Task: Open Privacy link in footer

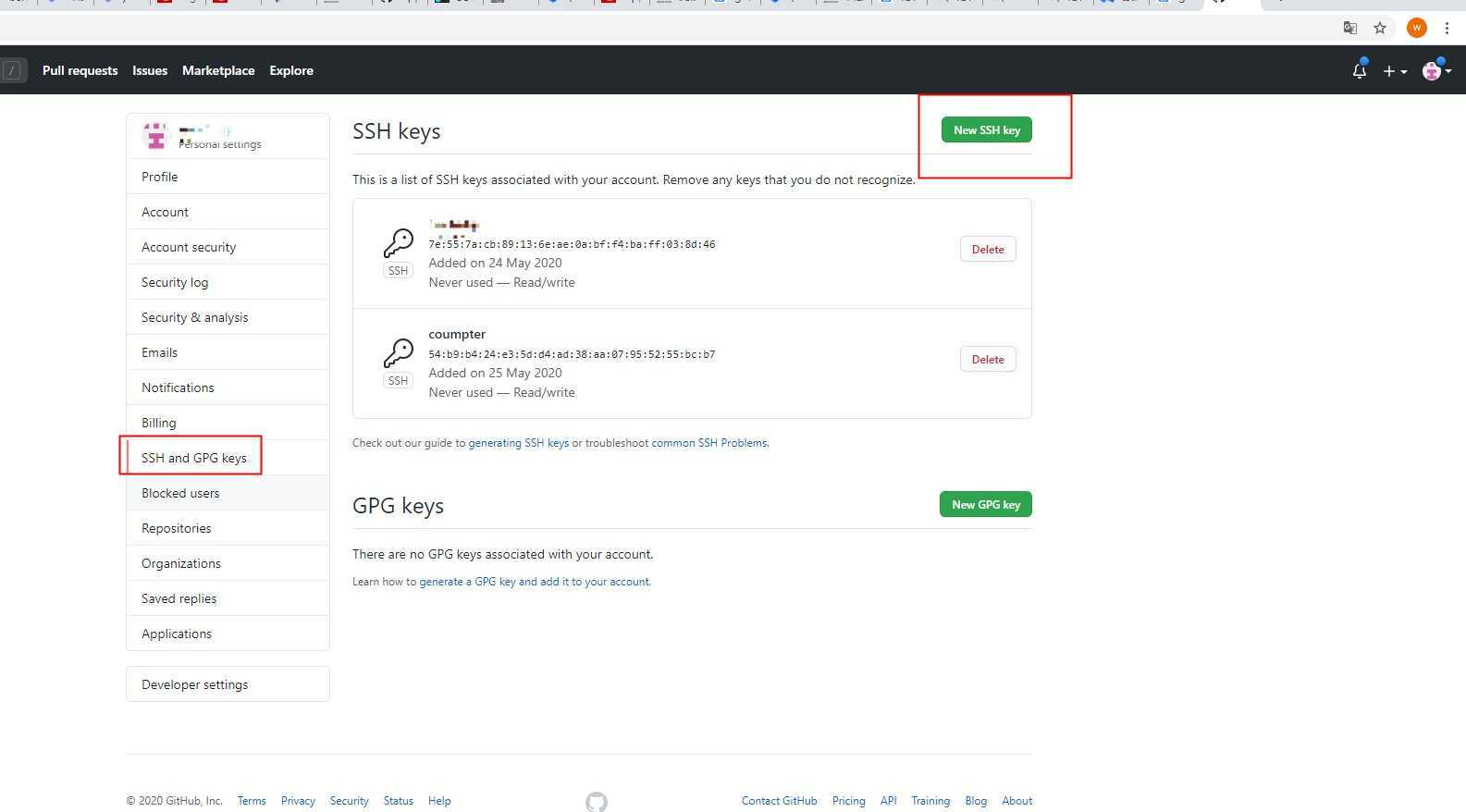Action: click(298, 801)
